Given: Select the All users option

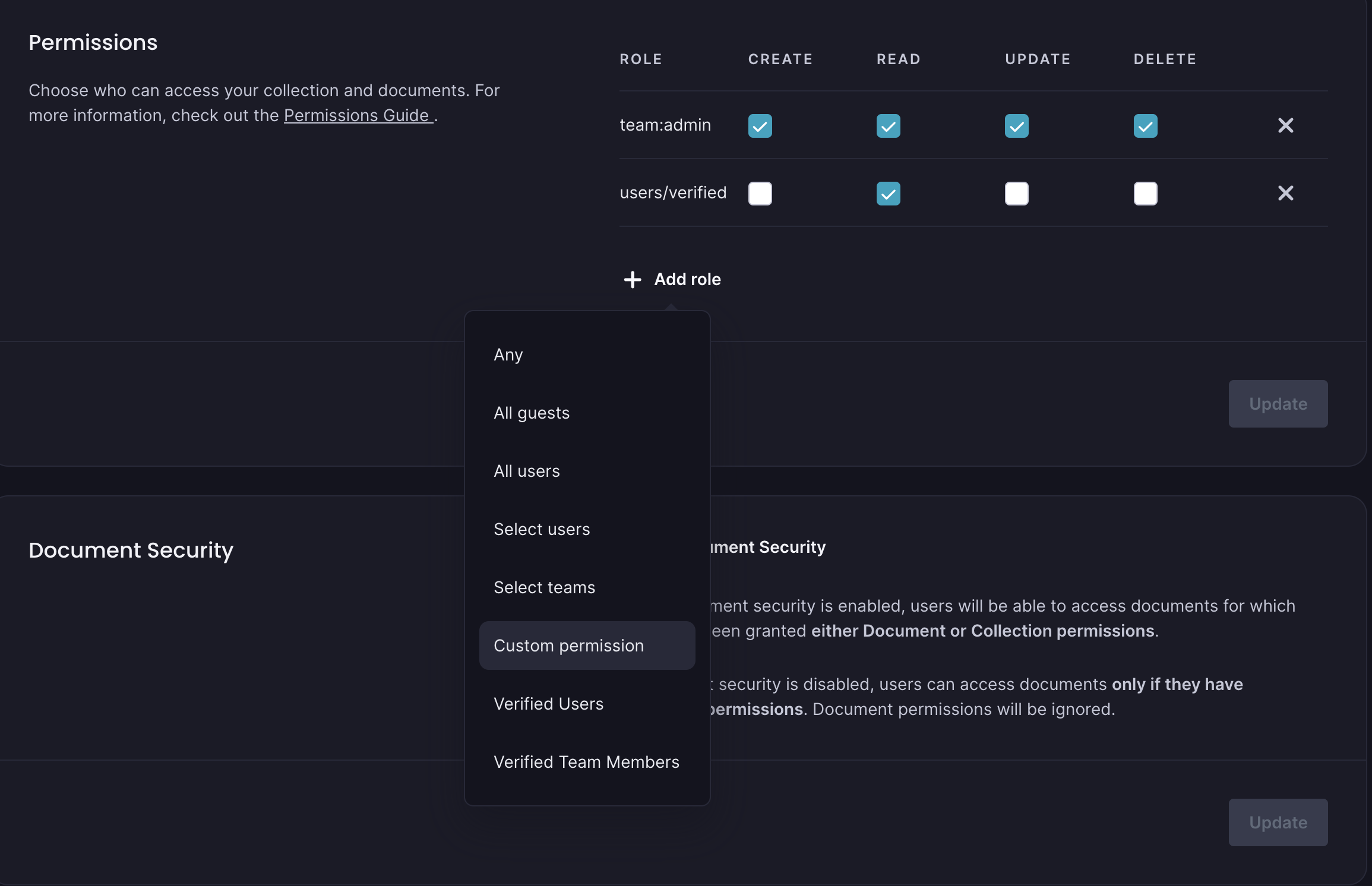Looking at the screenshot, I should tap(526, 470).
